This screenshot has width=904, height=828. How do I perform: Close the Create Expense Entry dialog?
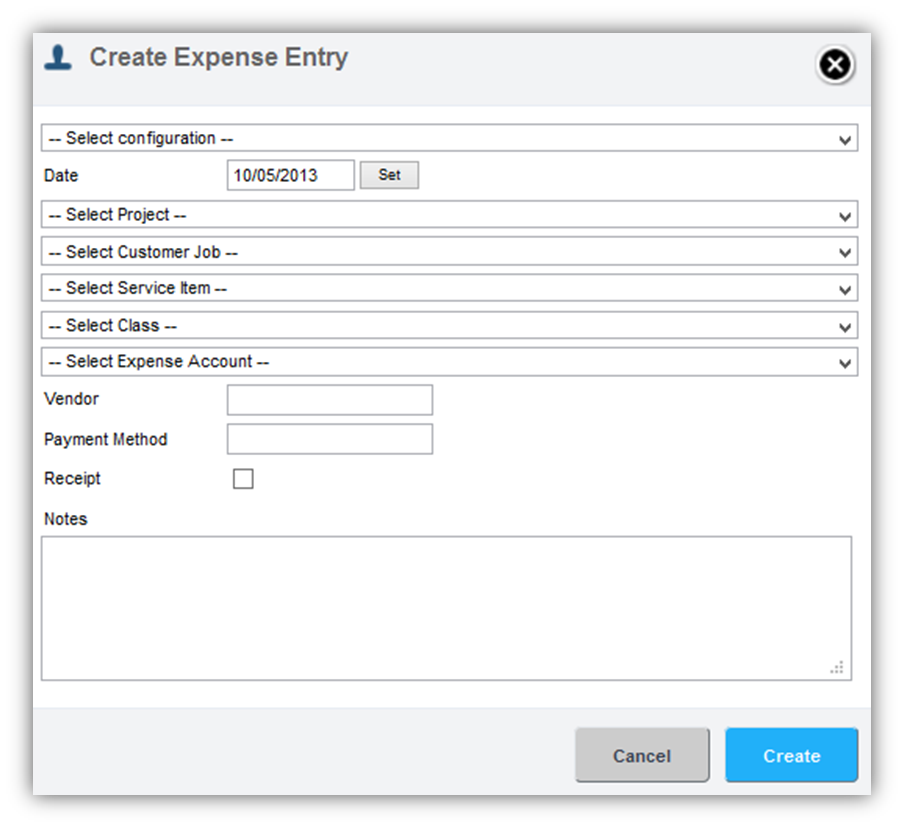(x=834, y=64)
